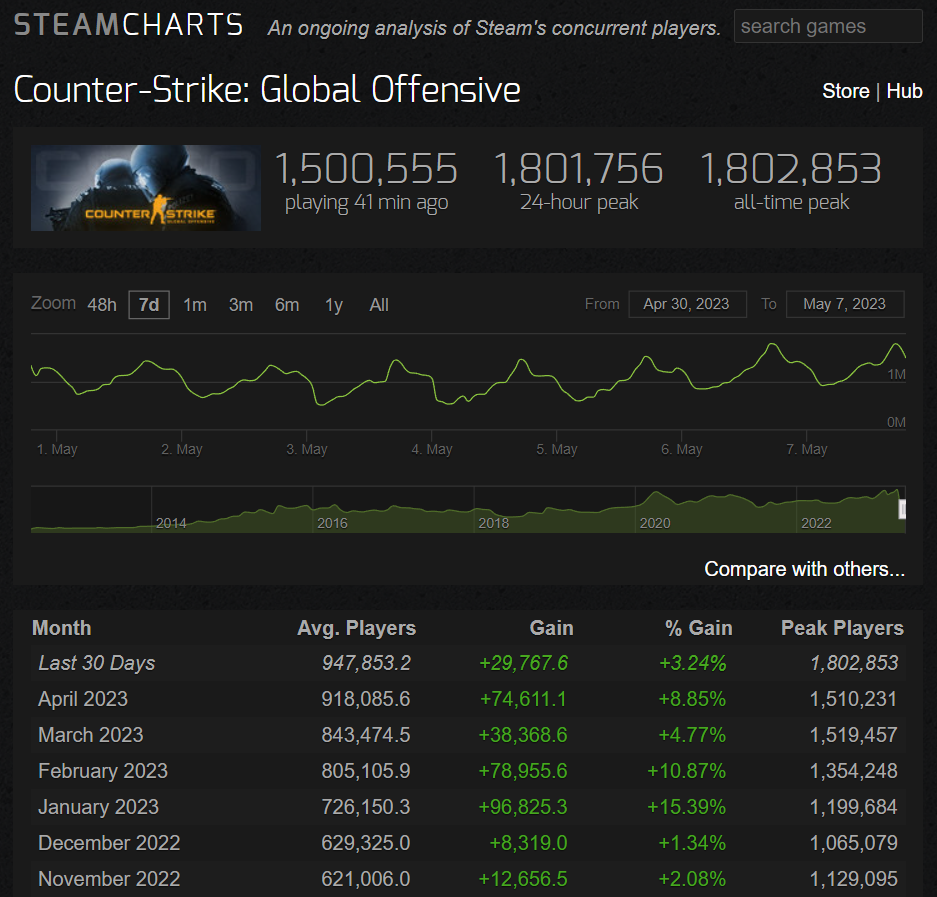Click the 2. May axis label
The image size is (937, 897).
(182, 449)
